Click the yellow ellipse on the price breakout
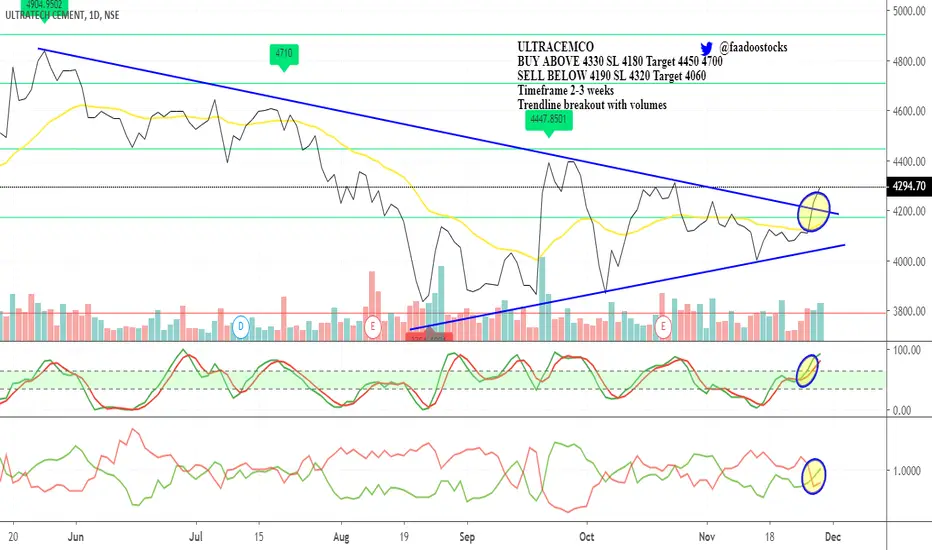The image size is (932, 550). [814, 211]
